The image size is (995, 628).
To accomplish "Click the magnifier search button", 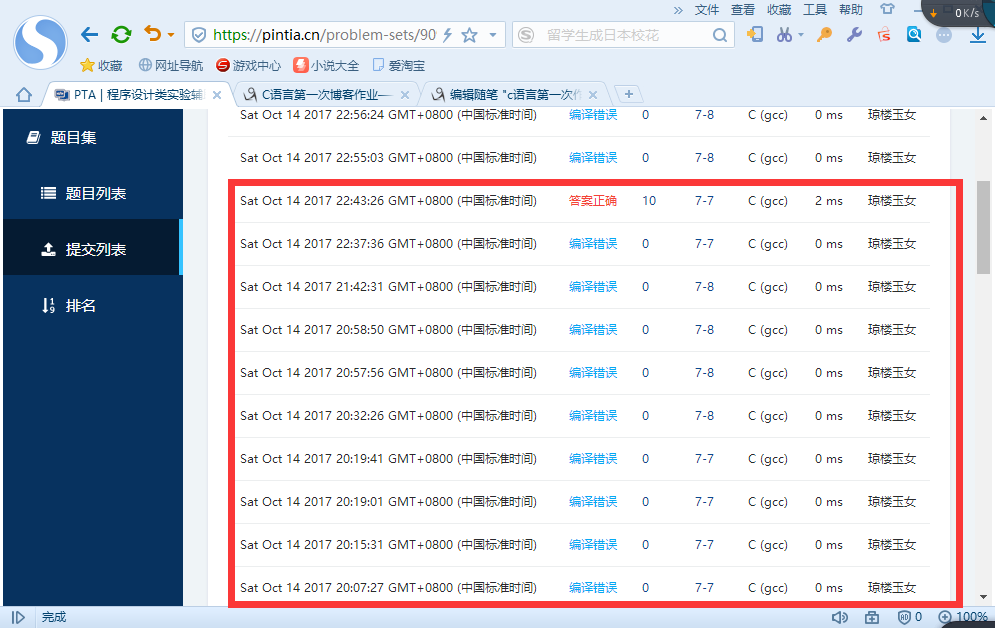I will pyautogui.click(x=720, y=35).
